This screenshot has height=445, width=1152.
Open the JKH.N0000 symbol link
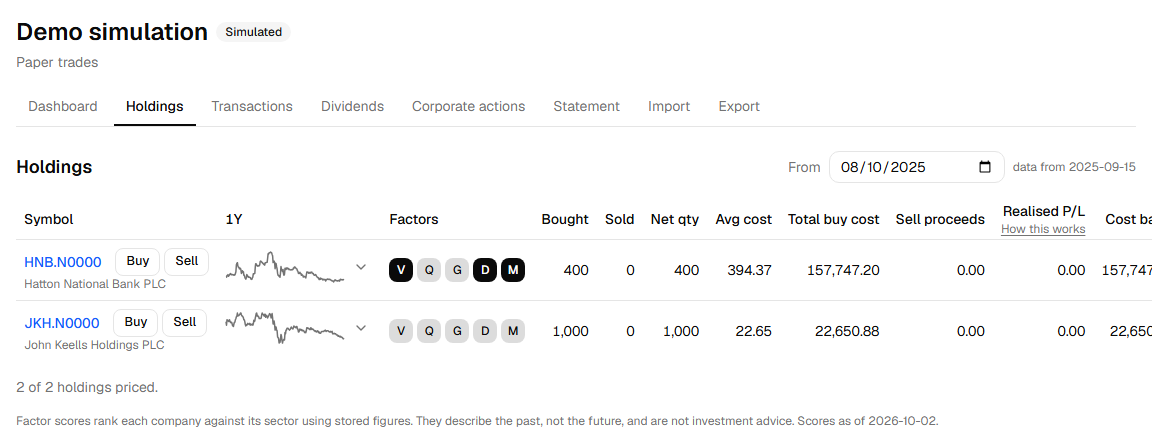coord(62,323)
